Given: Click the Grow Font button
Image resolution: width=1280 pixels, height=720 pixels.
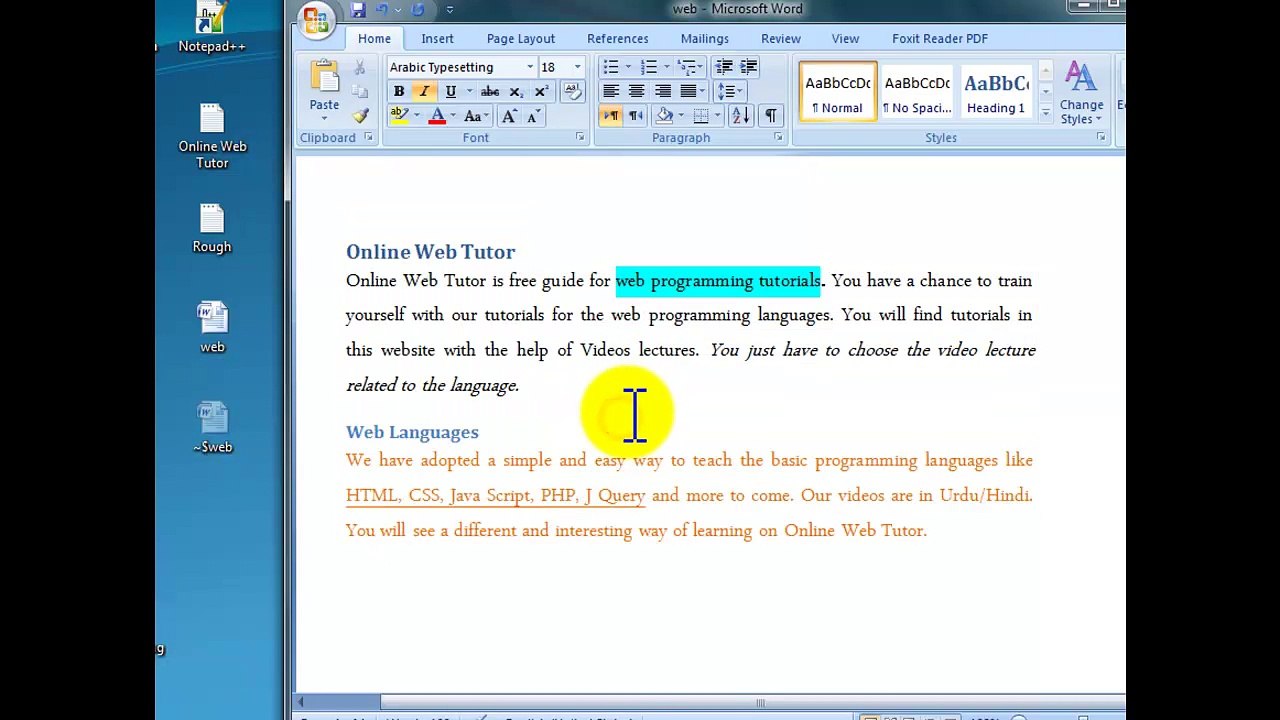Looking at the screenshot, I should pyautogui.click(x=509, y=117).
